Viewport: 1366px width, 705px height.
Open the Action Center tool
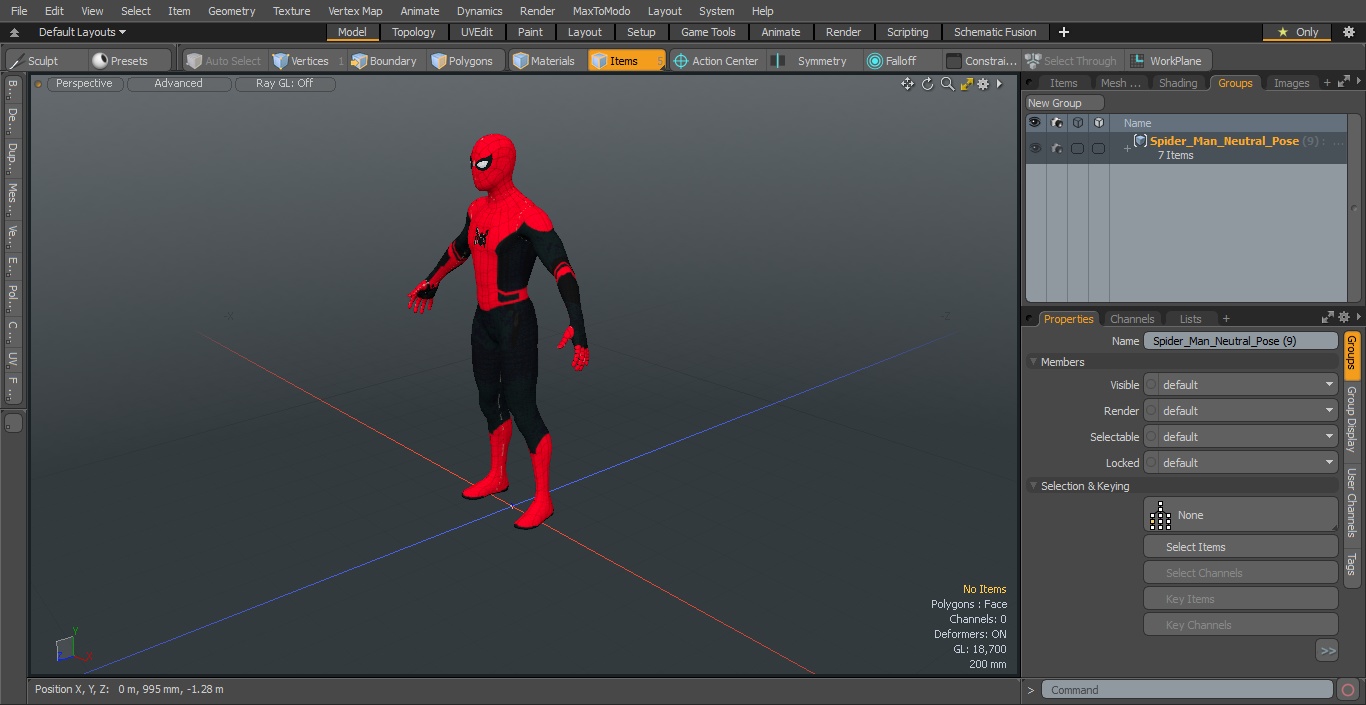[716, 61]
